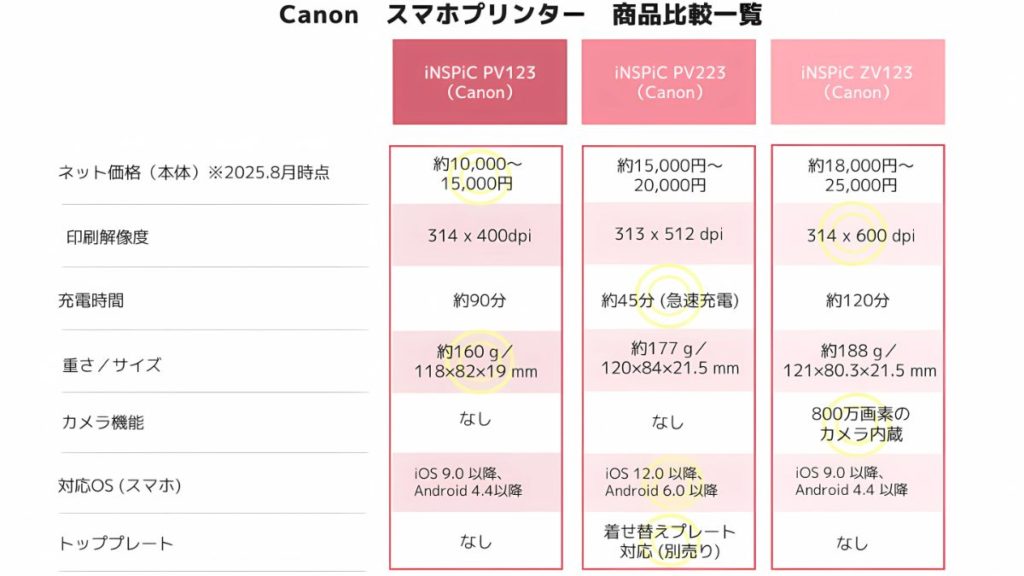The width and height of the screenshot is (1024, 576).
Task: Select the 重さ/サイズ row label
Action: click(x=111, y=365)
